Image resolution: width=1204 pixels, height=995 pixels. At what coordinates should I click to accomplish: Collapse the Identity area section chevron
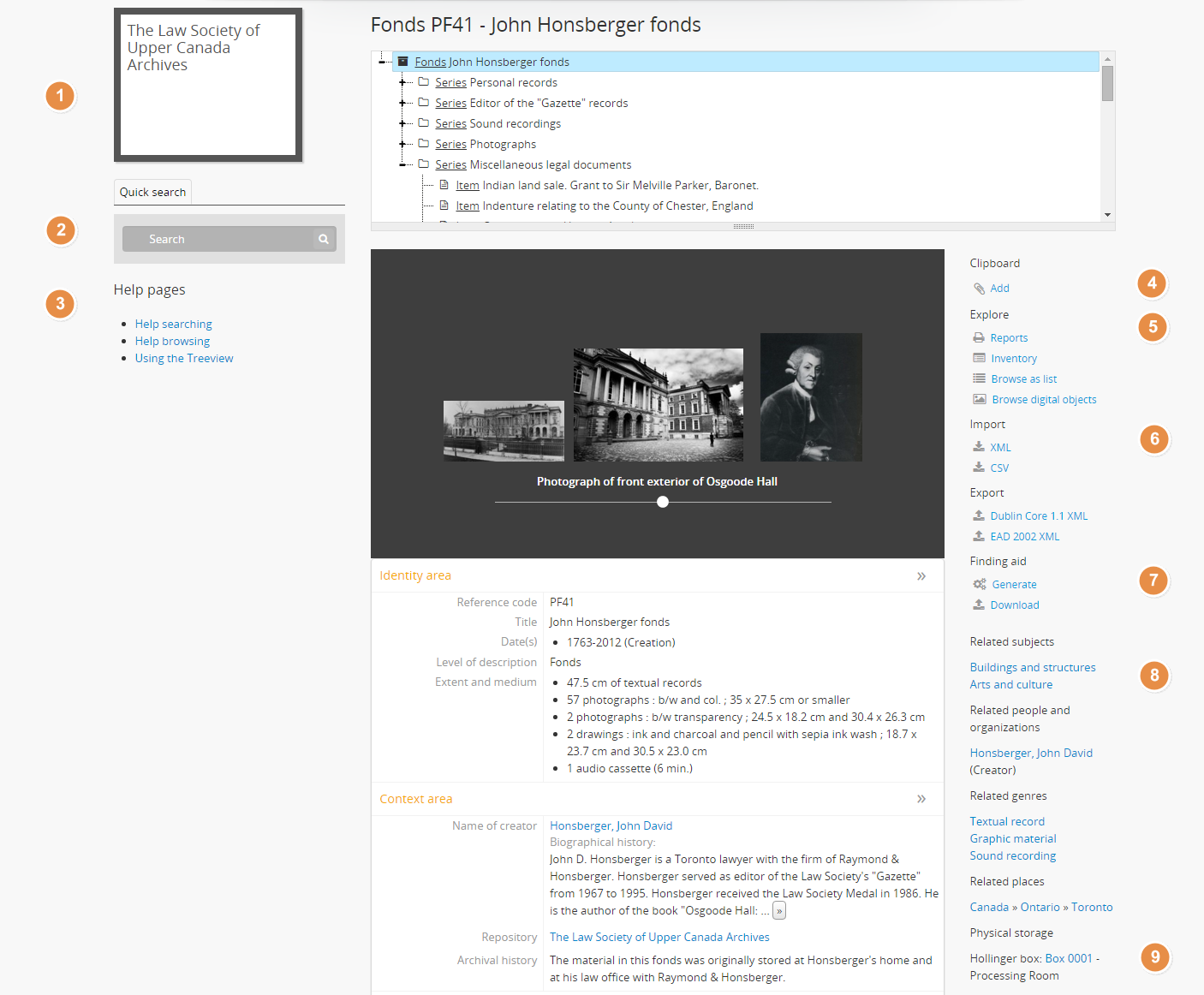coord(921,576)
